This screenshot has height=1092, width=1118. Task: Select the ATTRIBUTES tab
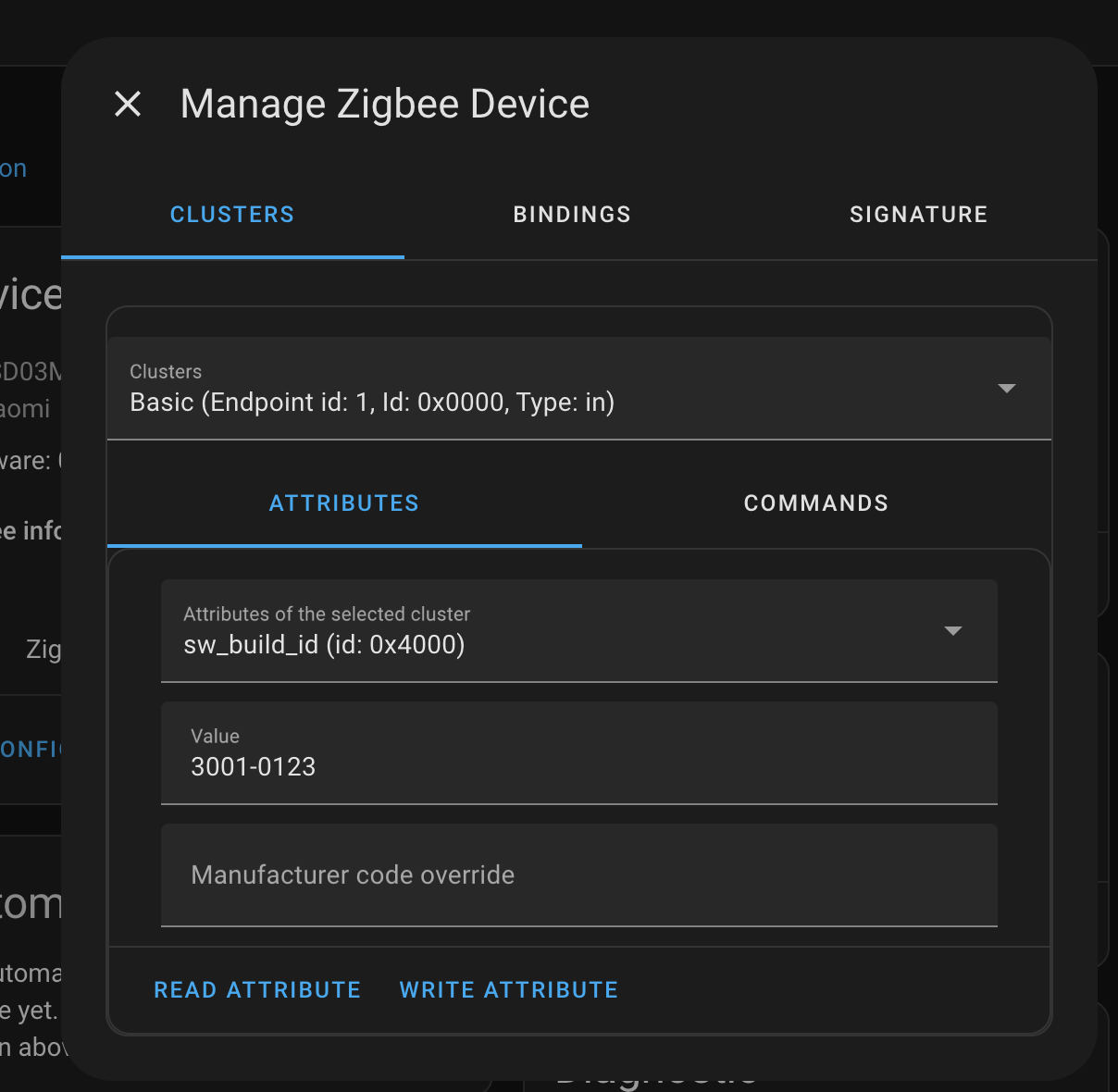(x=343, y=503)
